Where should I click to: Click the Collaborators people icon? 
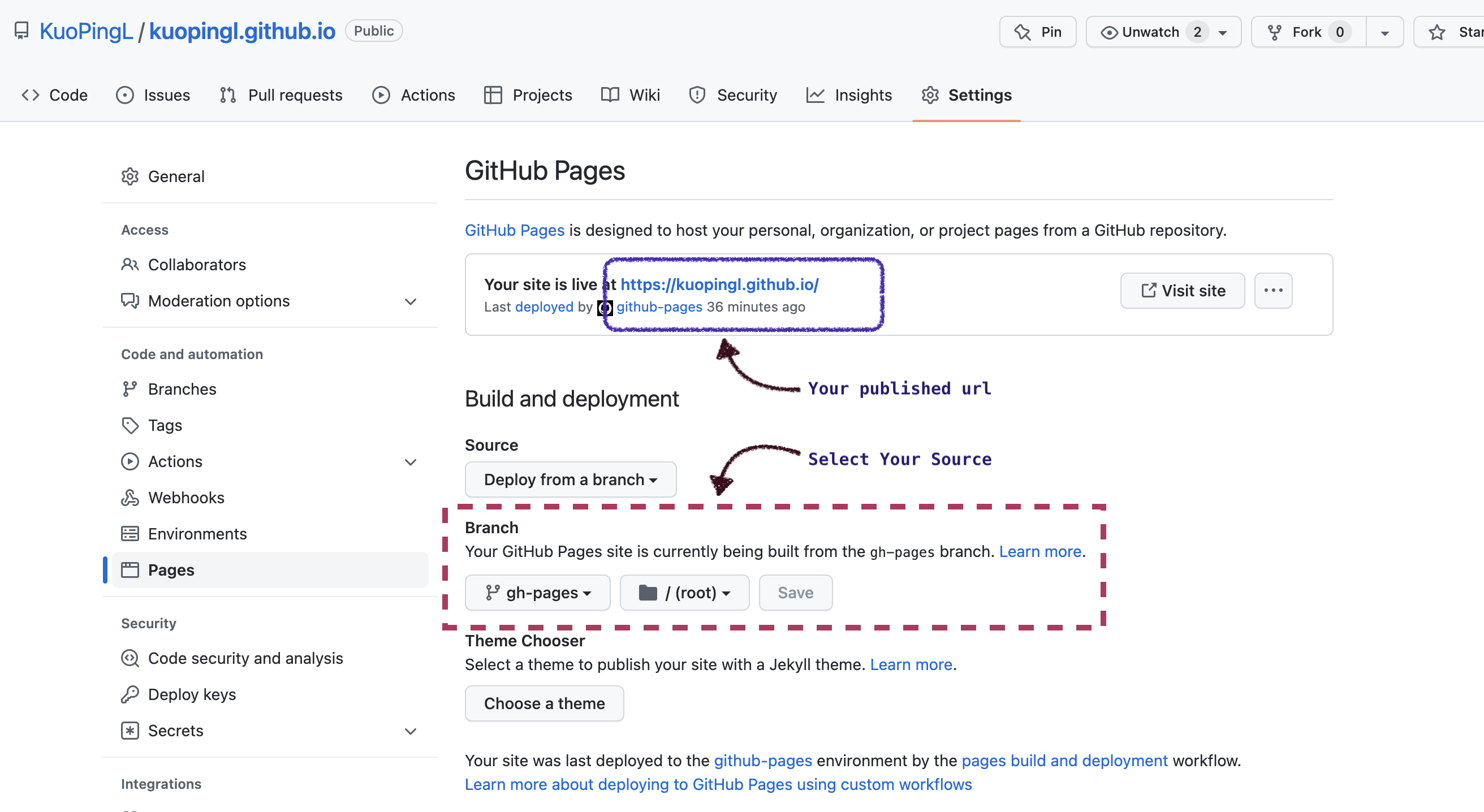pyautogui.click(x=130, y=264)
